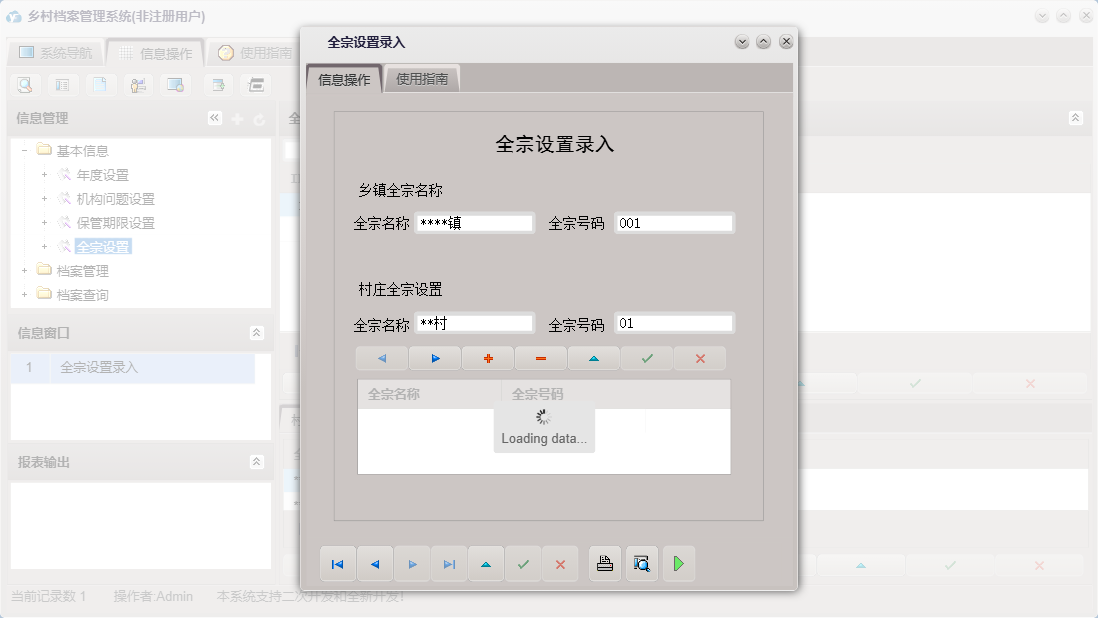This screenshot has height=618, width=1098.
Task: Go to next record arrow in village grid
Action: (434, 358)
